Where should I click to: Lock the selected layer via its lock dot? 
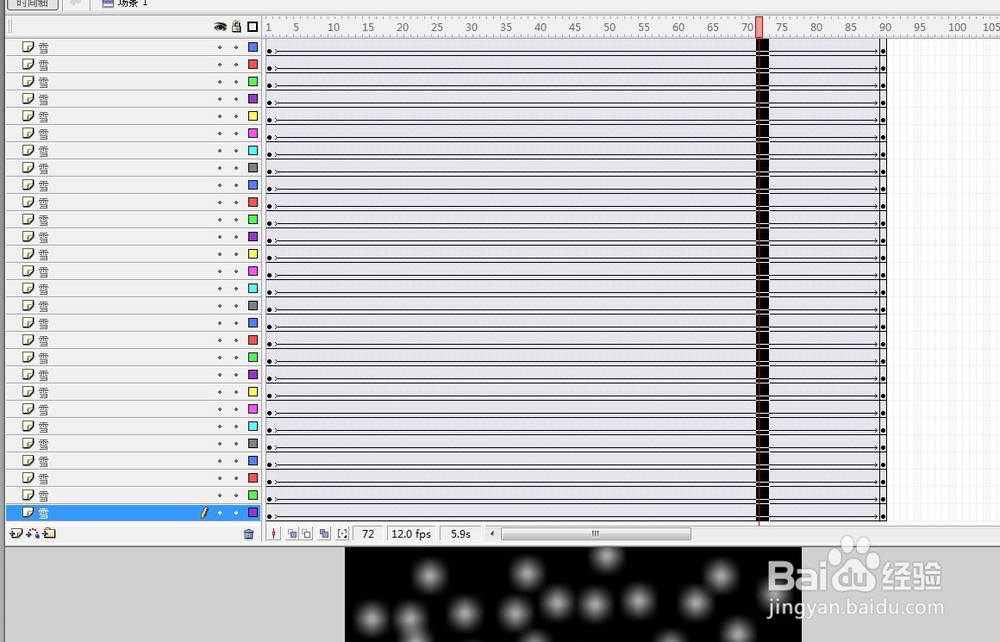pos(236,513)
